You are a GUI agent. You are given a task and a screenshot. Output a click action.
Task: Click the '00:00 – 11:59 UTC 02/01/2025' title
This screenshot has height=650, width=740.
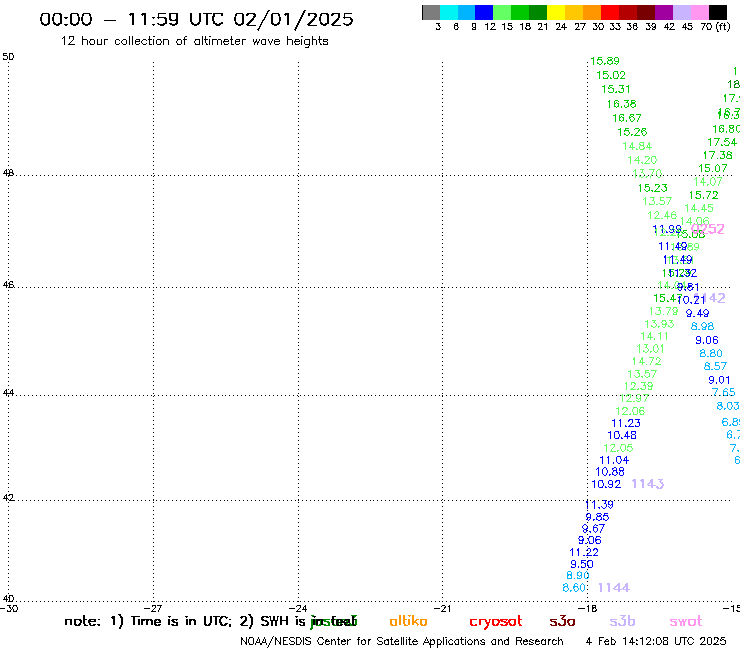click(x=196, y=19)
